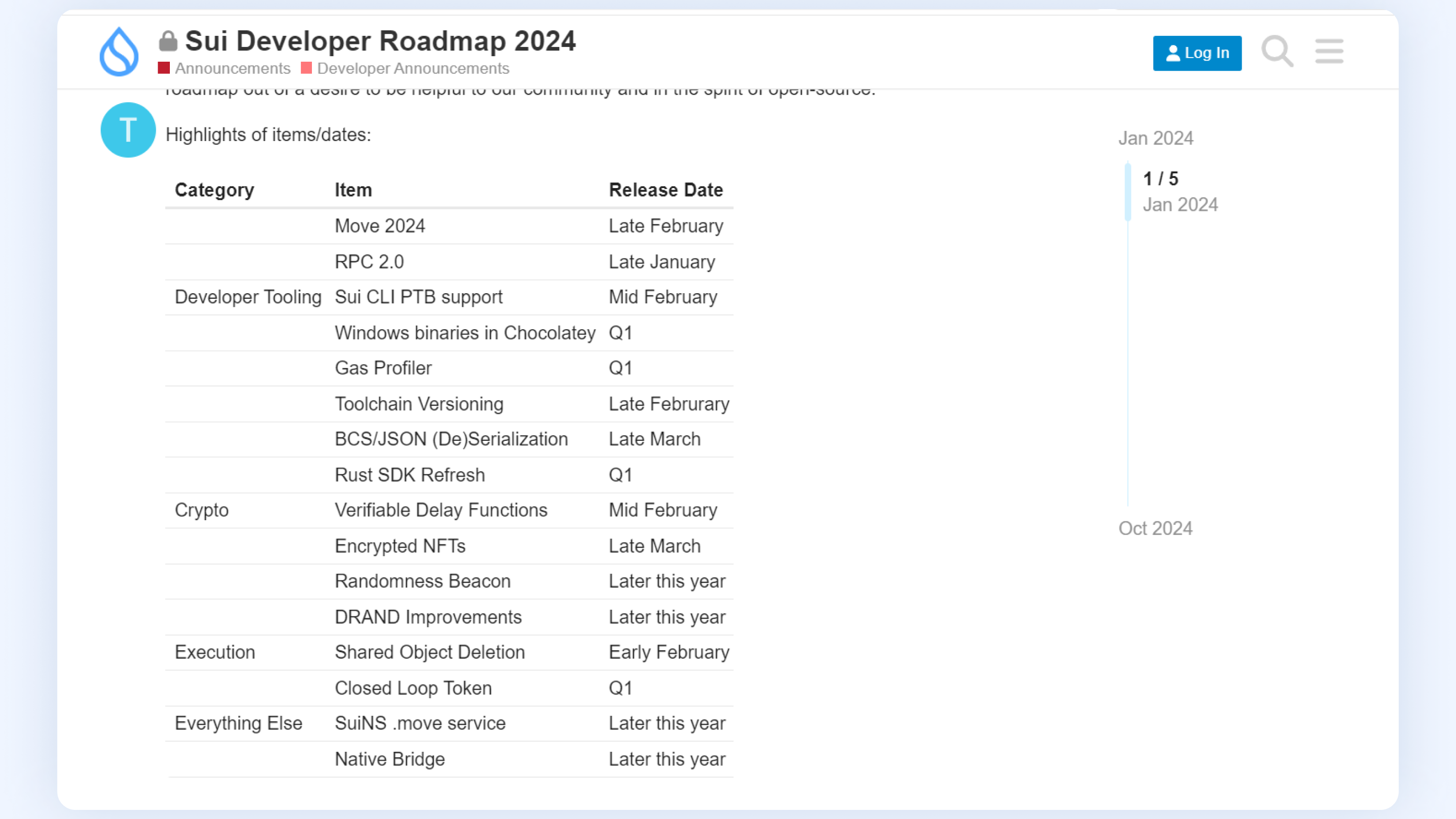Image resolution: width=1456 pixels, height=819 pixels.
Task: Select the Encrypted NFTs cell
Action: tap(400, 546)
